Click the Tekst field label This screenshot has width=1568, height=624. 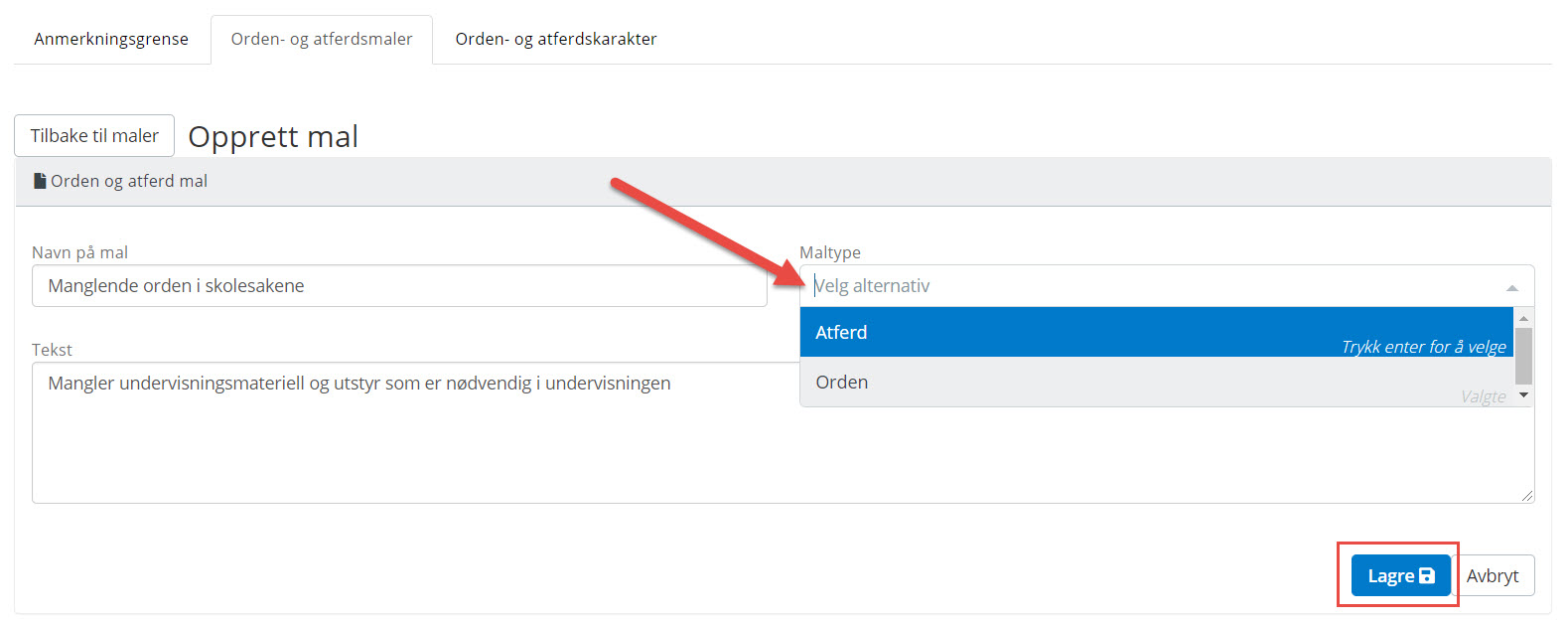pos(52,350)
